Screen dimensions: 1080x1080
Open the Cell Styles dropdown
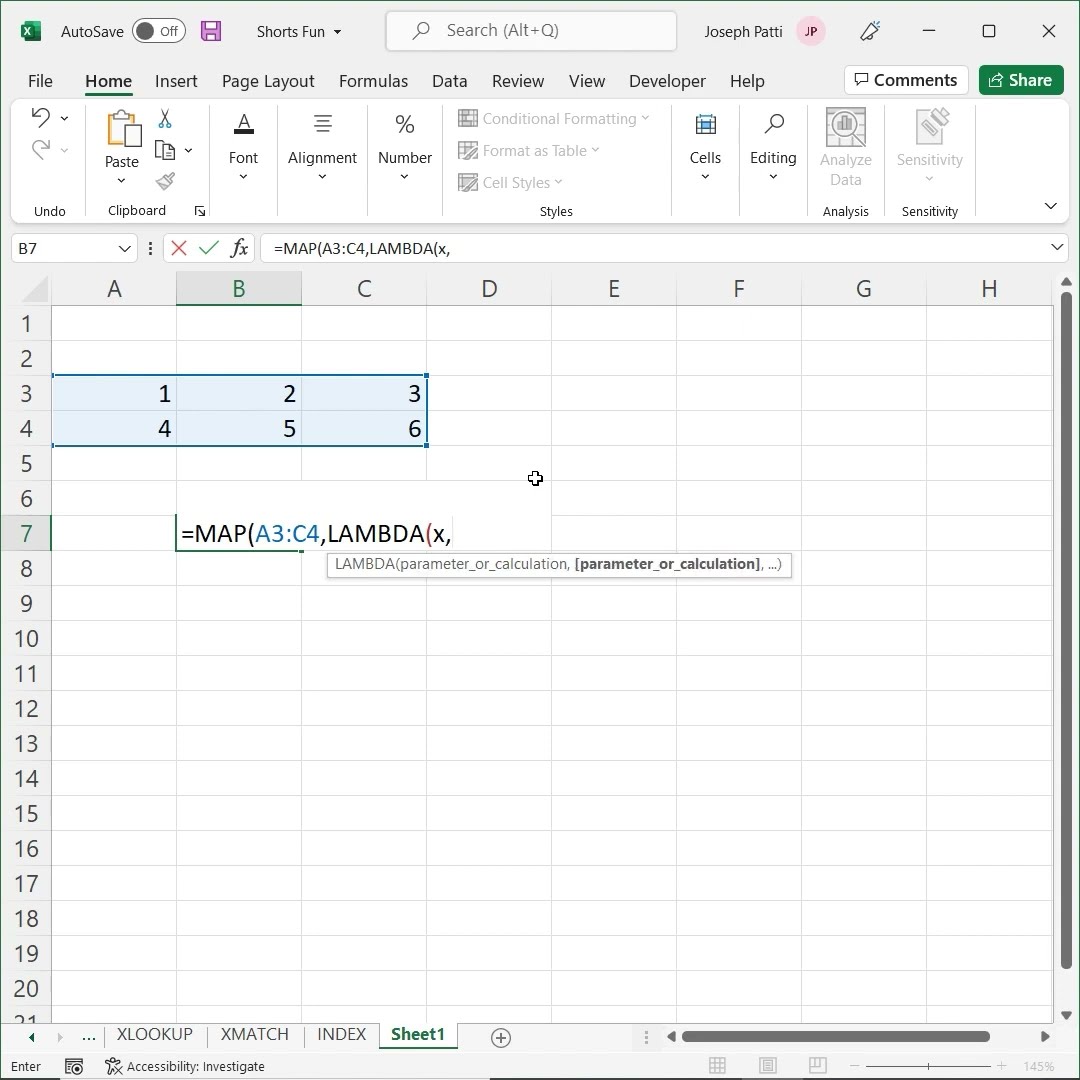[510, 183]
